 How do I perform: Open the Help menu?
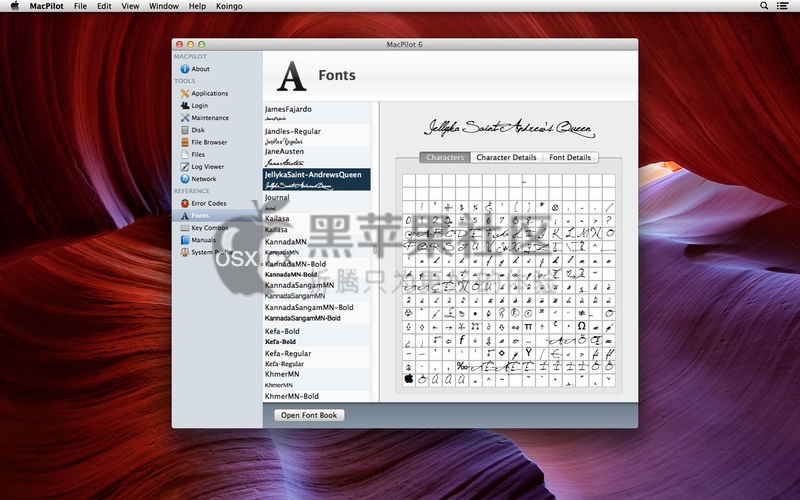coord(197,6)
